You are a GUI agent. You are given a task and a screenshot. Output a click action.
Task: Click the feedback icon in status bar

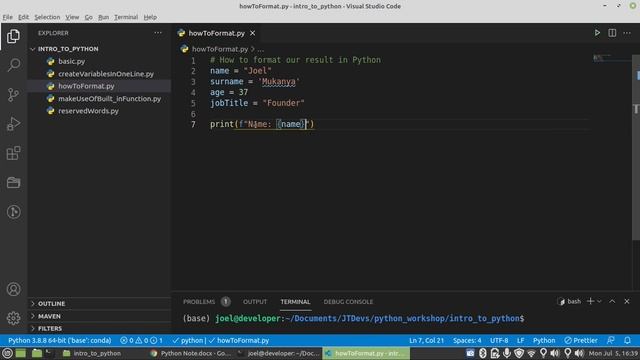pyautogui.click(x=611, y=340)
